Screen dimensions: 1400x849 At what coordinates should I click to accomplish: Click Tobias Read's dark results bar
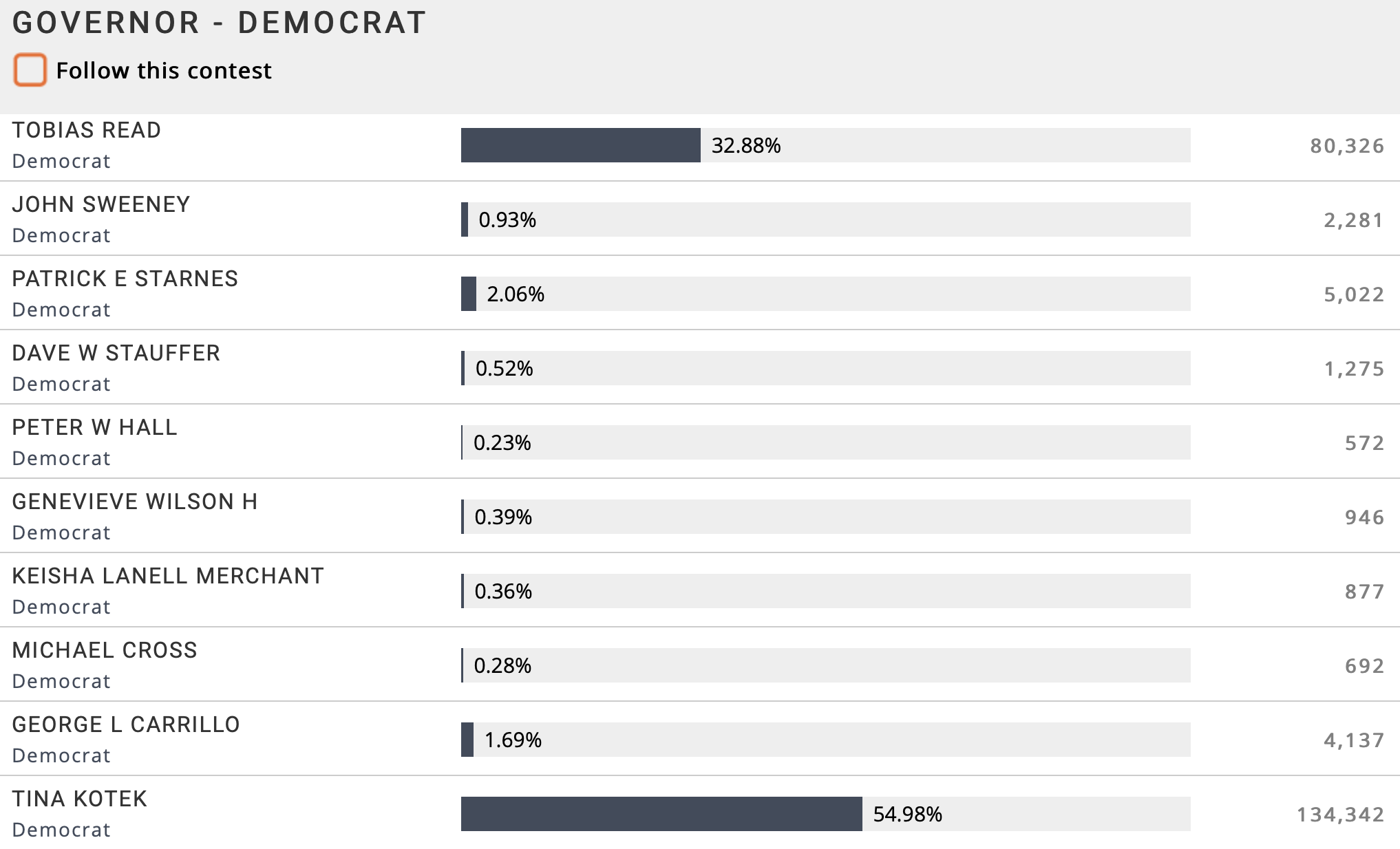[580, 145]
